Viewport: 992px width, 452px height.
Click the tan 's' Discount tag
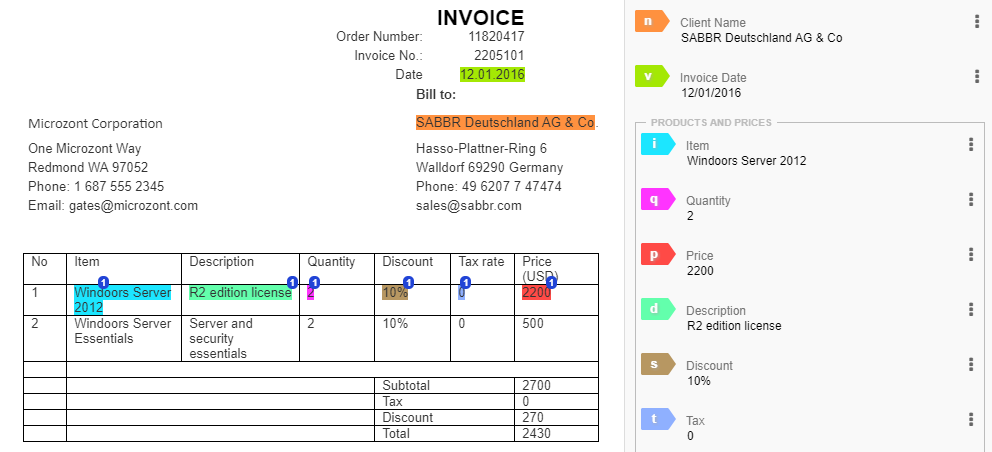coord(658,364)
